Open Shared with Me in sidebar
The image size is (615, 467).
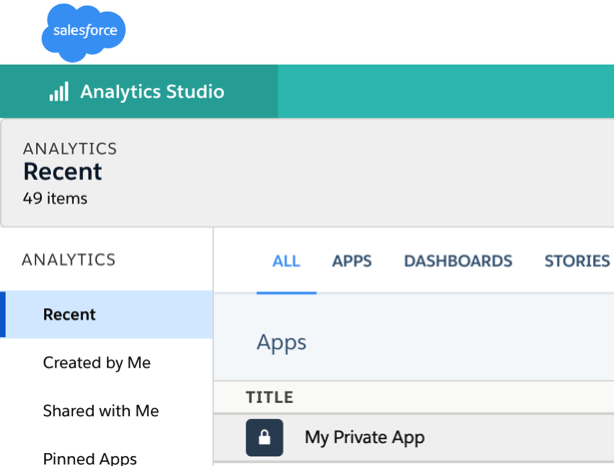point(101,411)
